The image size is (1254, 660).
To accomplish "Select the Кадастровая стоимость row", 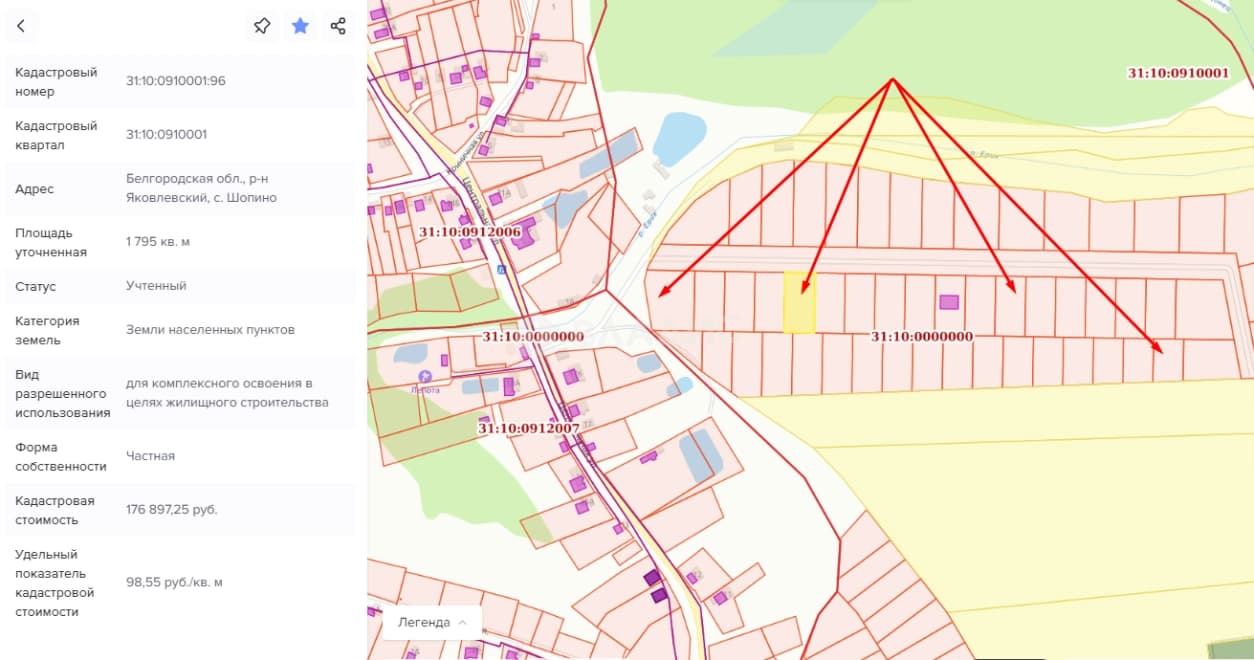I will click(180, 510).
